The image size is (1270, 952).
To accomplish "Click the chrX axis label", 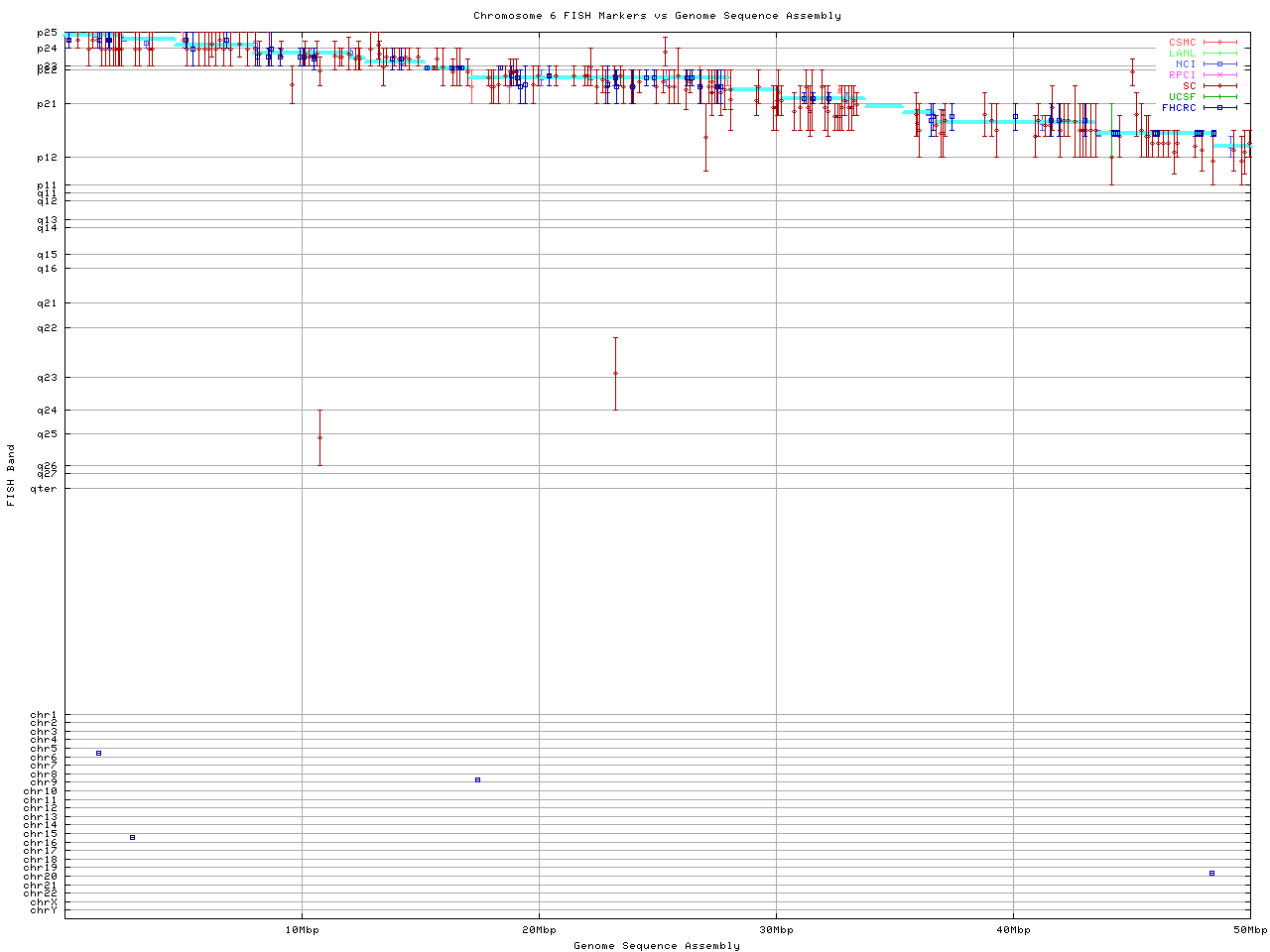I will (45, 902).
